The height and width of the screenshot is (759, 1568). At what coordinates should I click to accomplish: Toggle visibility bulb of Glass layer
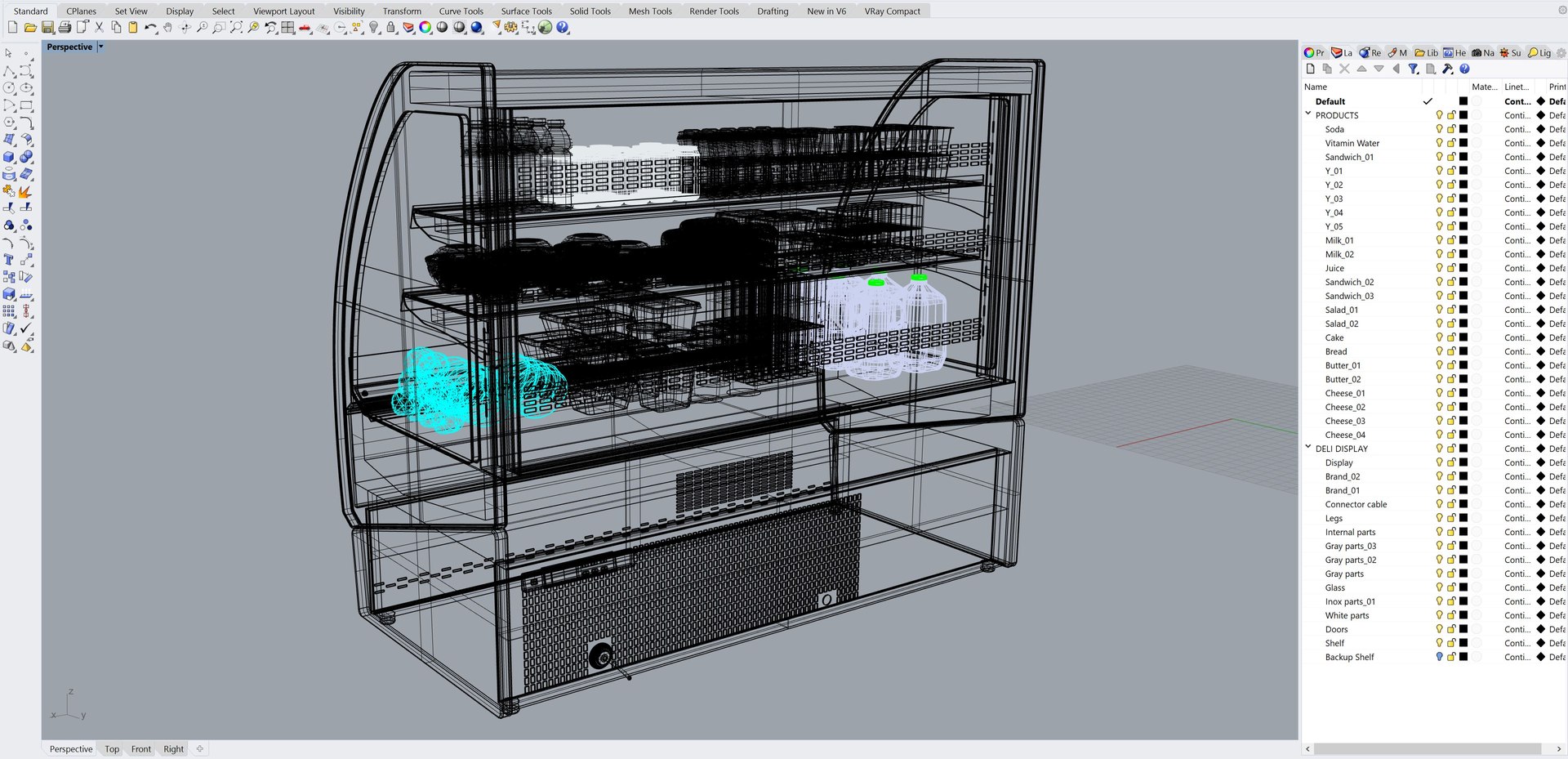(1439, 587)
